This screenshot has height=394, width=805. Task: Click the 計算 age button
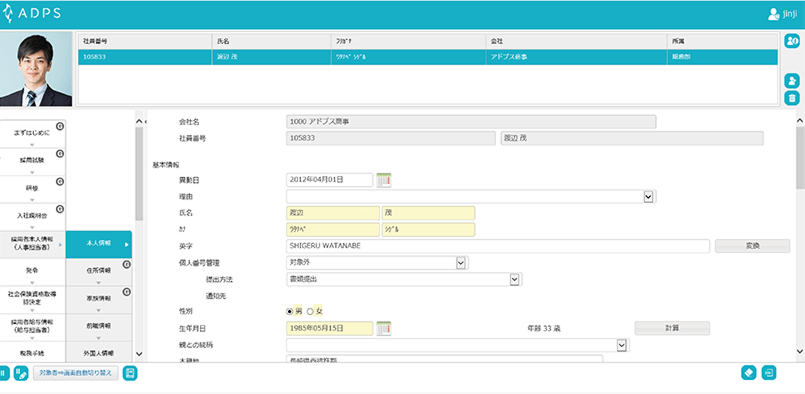pos(672,328)
